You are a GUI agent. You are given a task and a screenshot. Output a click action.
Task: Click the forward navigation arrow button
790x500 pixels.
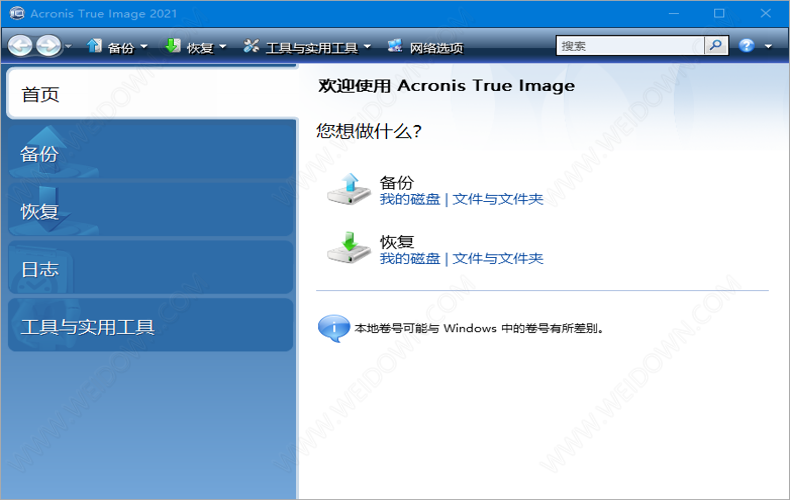(48, 46)
